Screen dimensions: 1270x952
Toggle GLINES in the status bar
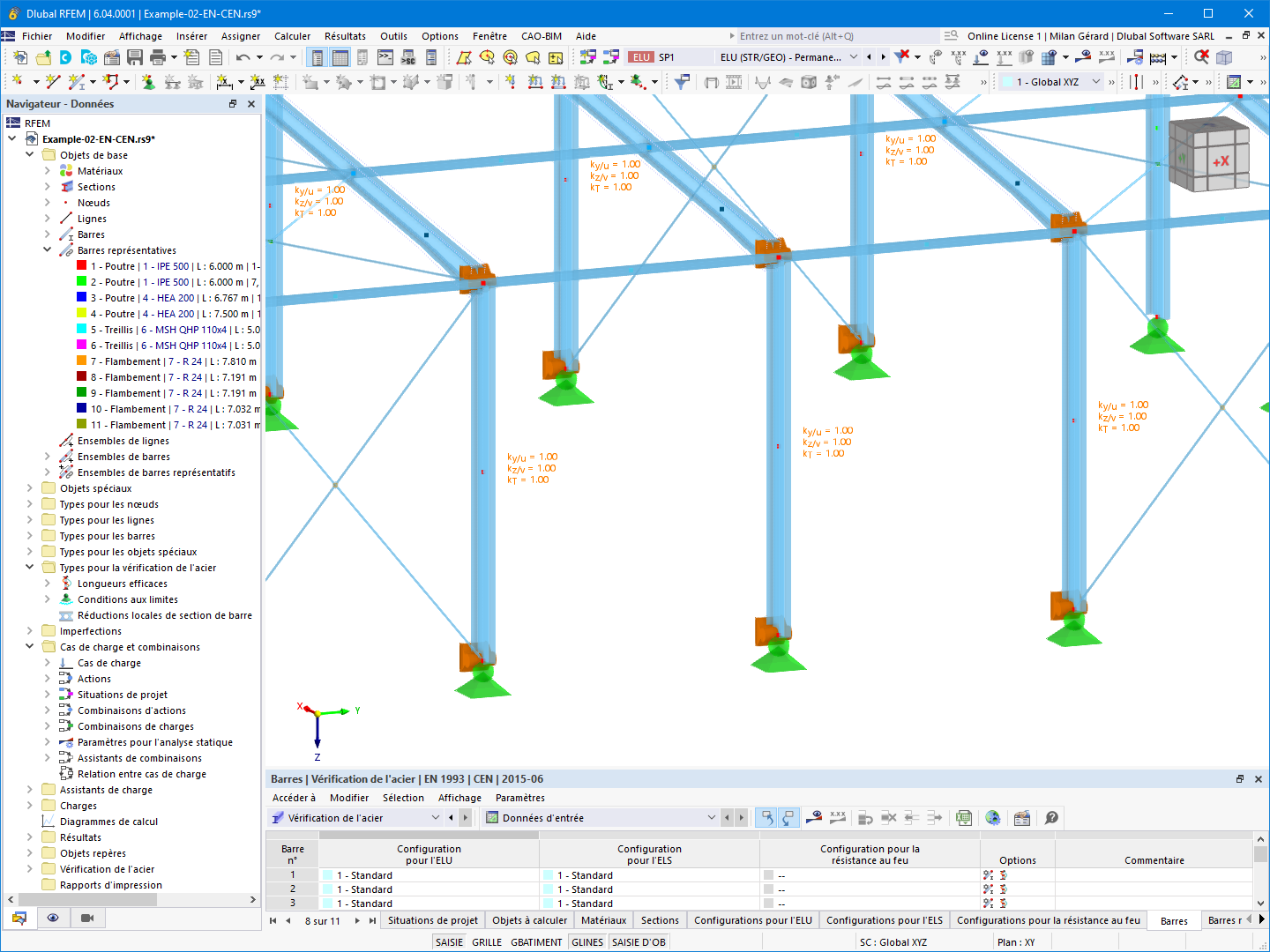(x=587, y=942)
